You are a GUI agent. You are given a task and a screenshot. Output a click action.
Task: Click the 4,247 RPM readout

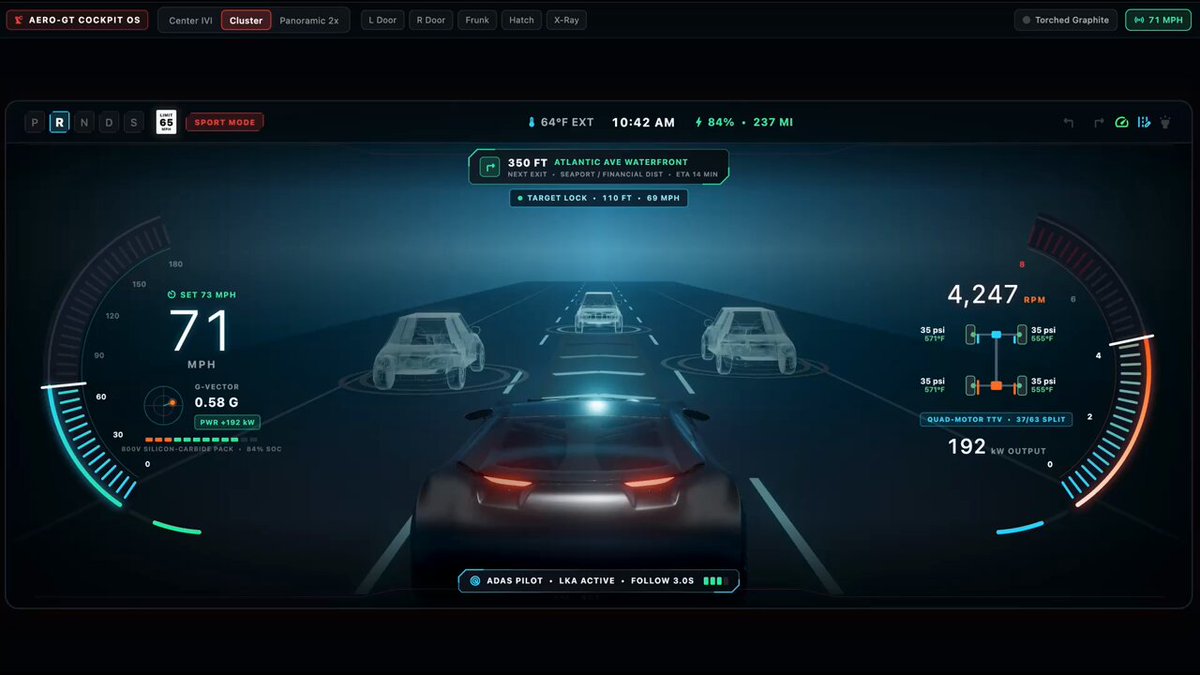tap(996, 295)
